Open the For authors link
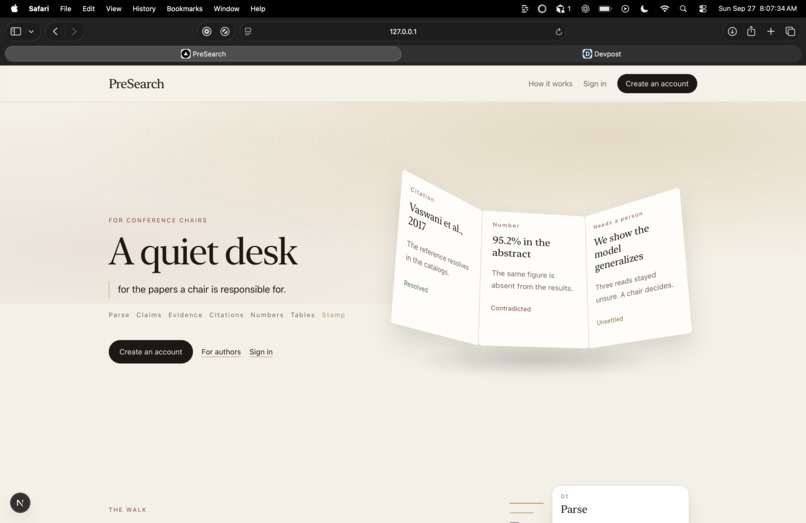806x523 pixels. tap(221, 352)
